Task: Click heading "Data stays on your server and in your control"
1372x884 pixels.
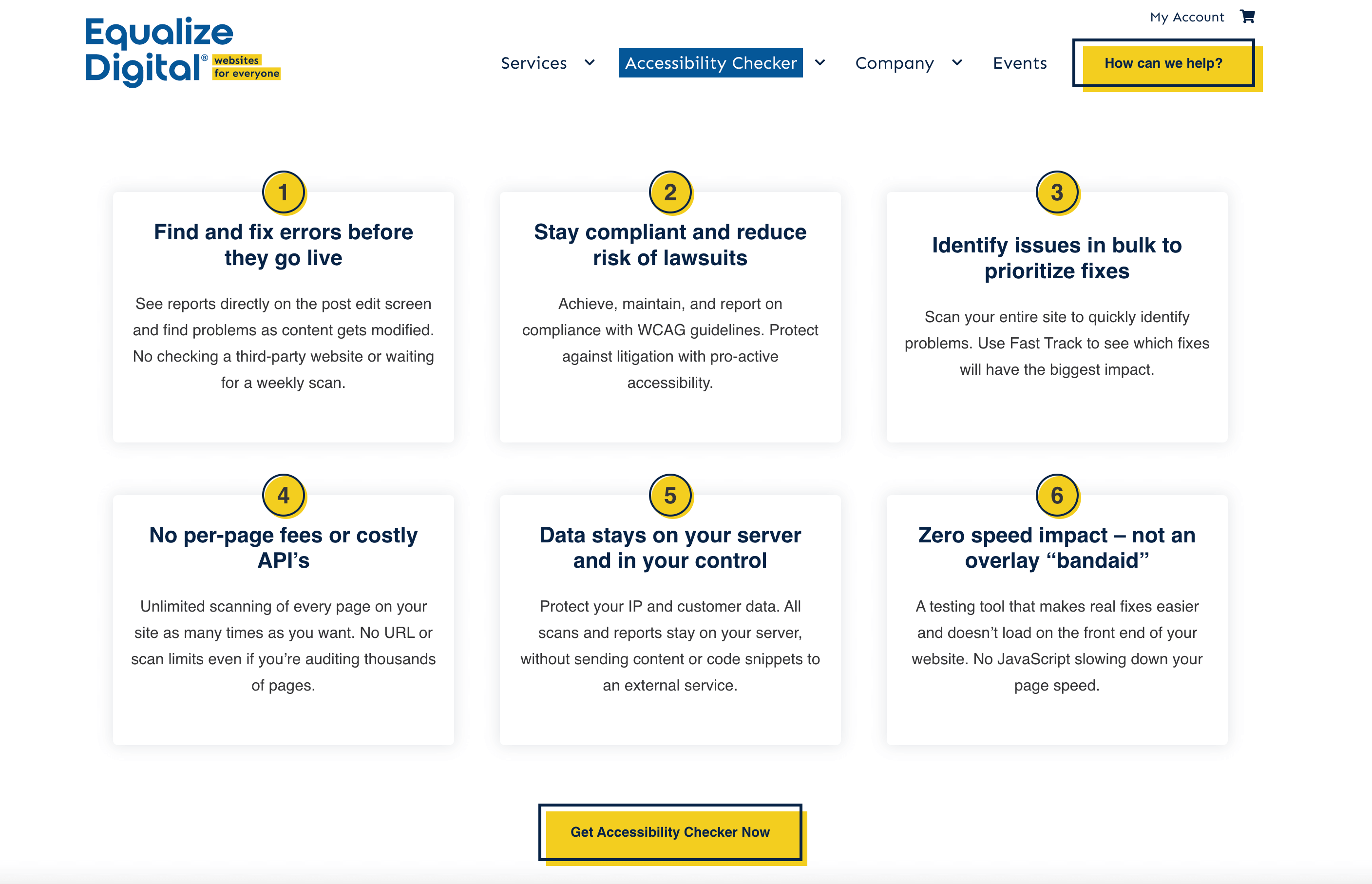Action: point(670,548)
